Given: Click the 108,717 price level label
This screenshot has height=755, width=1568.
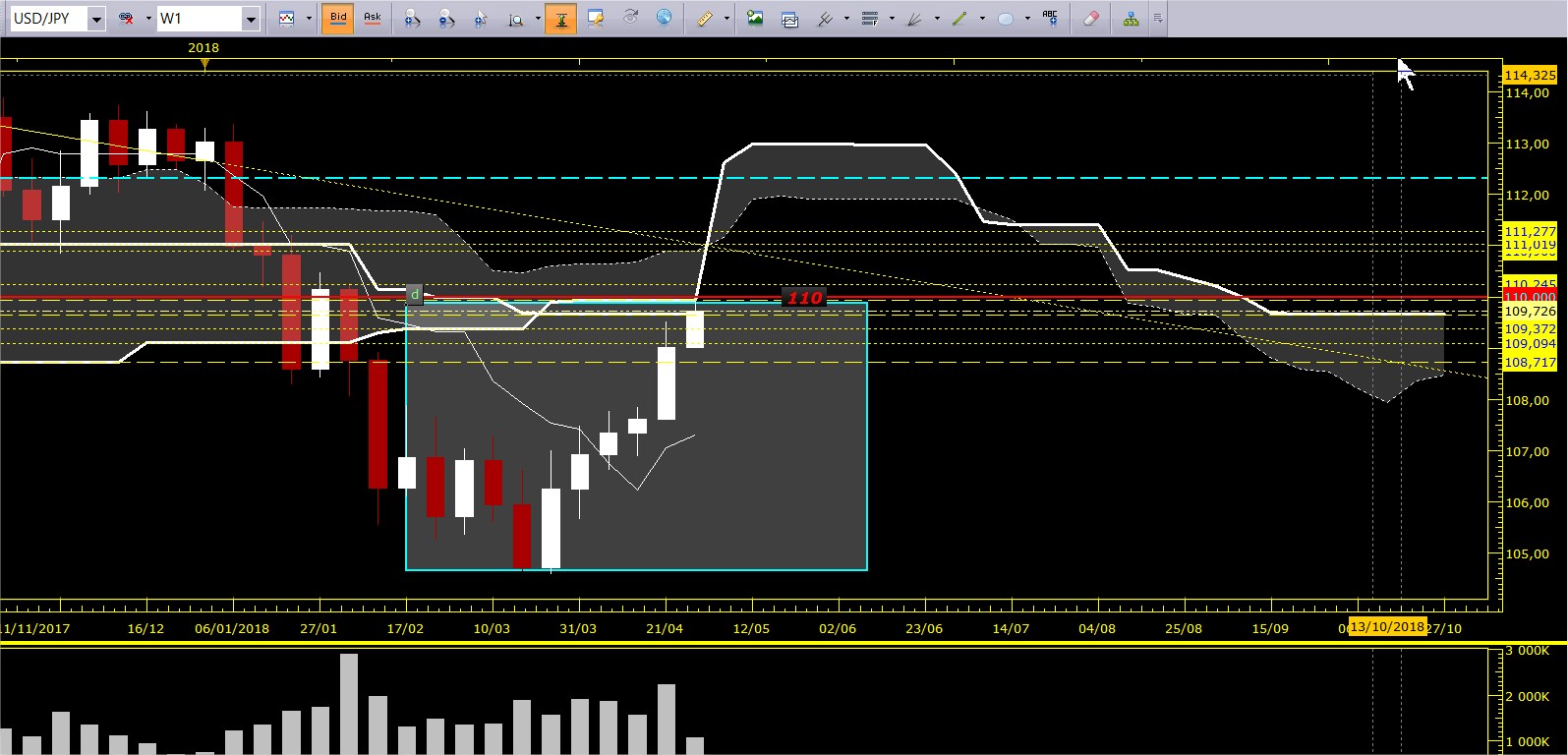Looking at the screenshot, I should coord(1530,363).
